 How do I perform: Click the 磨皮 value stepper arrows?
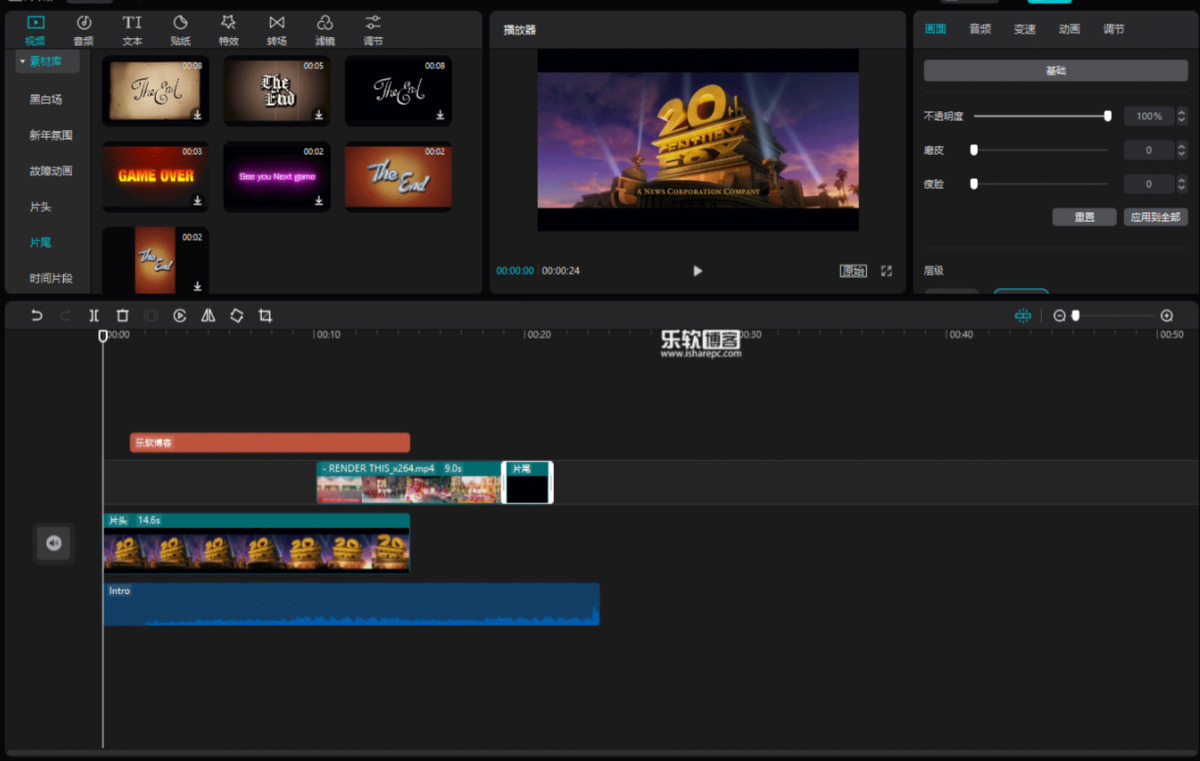pos(1182,150)
